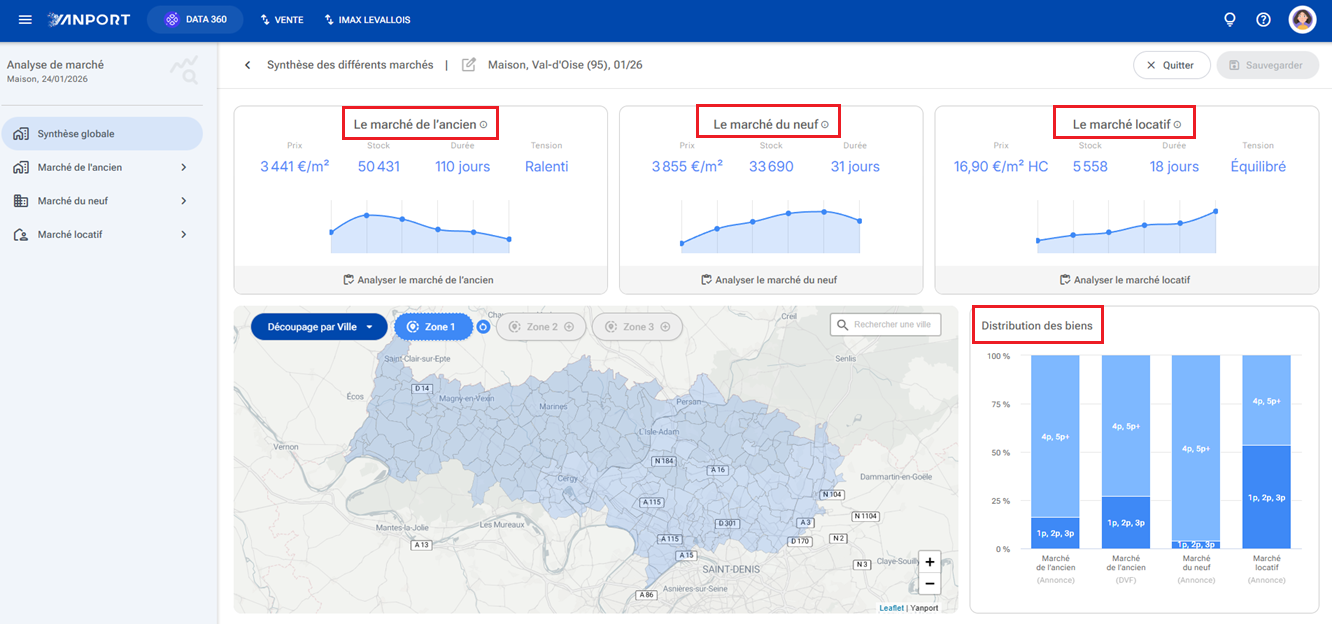Click the back arrow beside Synthèse title
Image resolution: width=1332 pixels, height=624 pixels.
tap(248, 65)
